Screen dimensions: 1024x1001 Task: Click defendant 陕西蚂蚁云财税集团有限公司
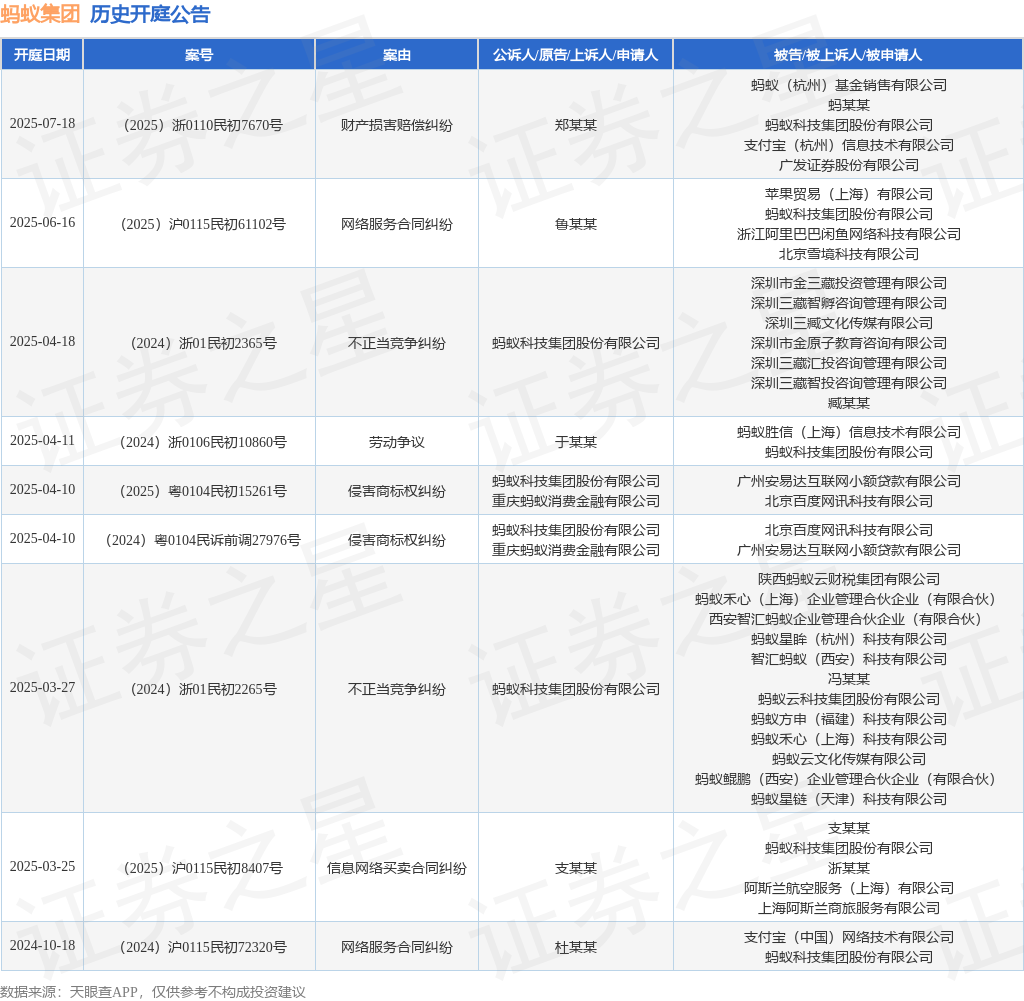[x=848, y=579]
